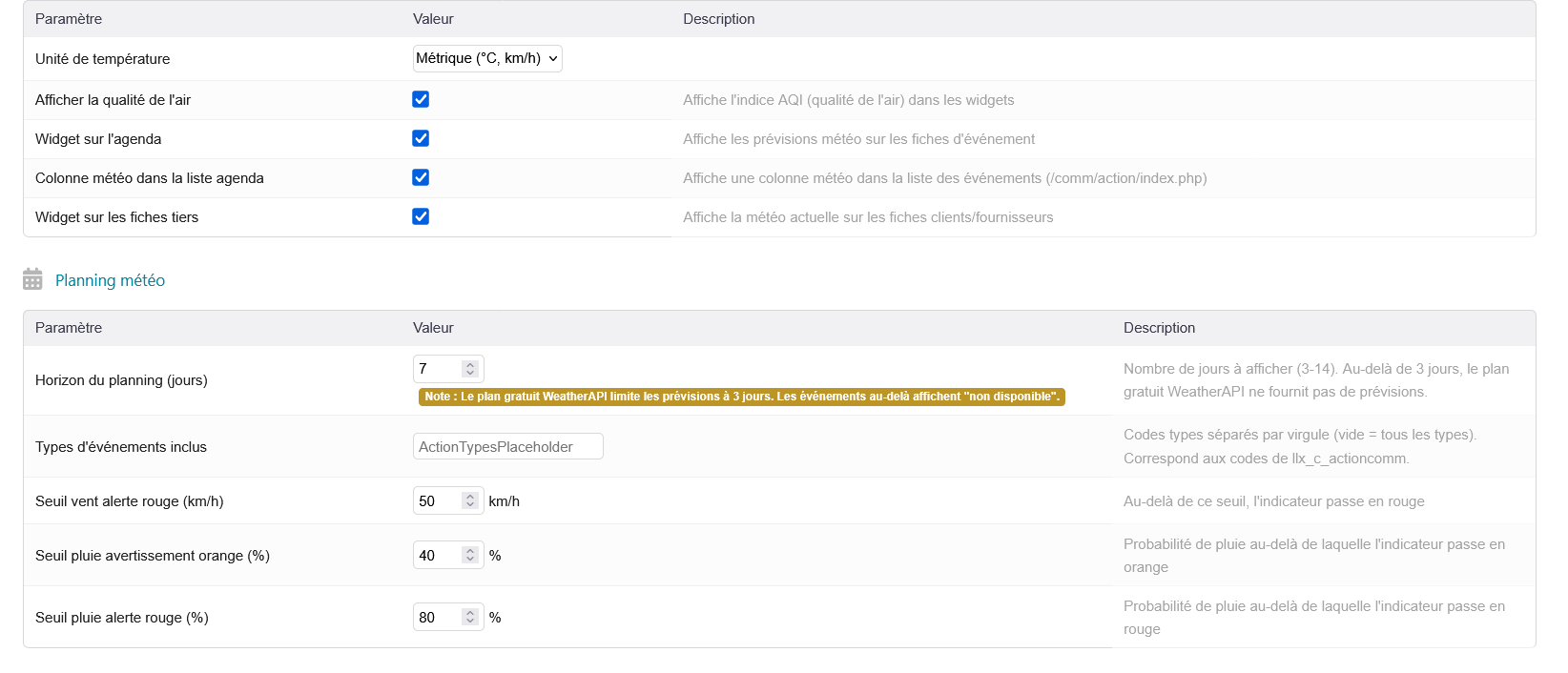This screenshot has width=1568, height=673.
Task: Toggle the Widget sur l'agenda checkbox
Action: point(421,138)
